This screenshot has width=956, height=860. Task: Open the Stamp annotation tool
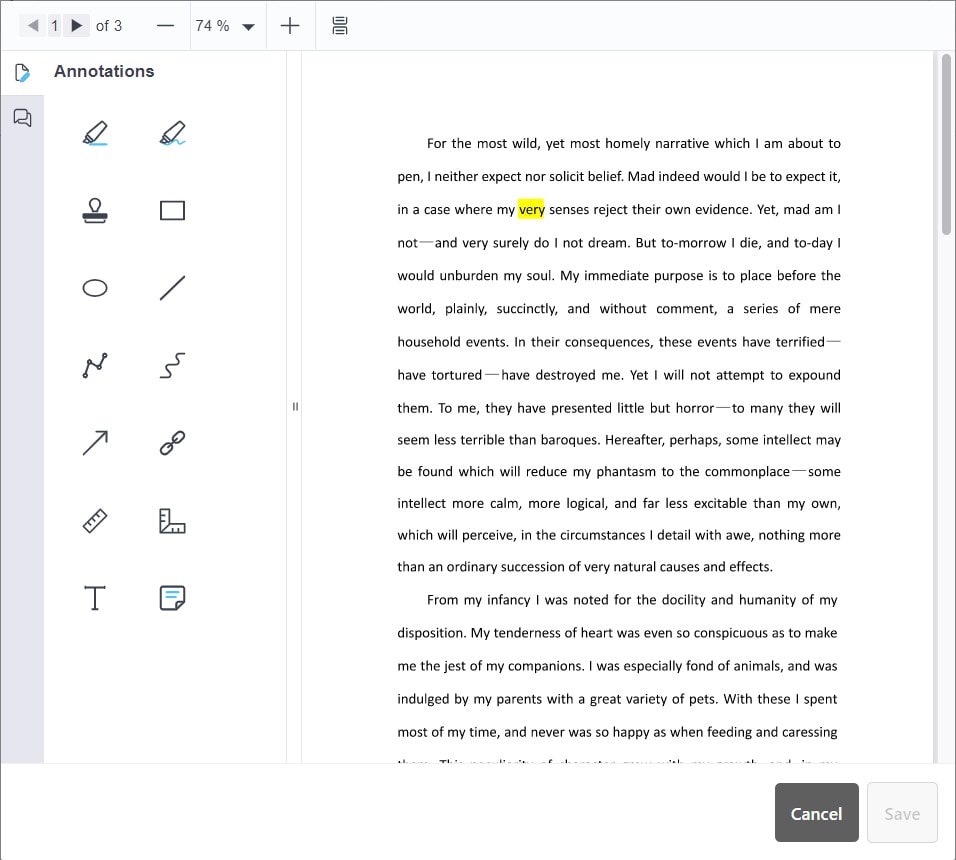click(x=94, y=210)
